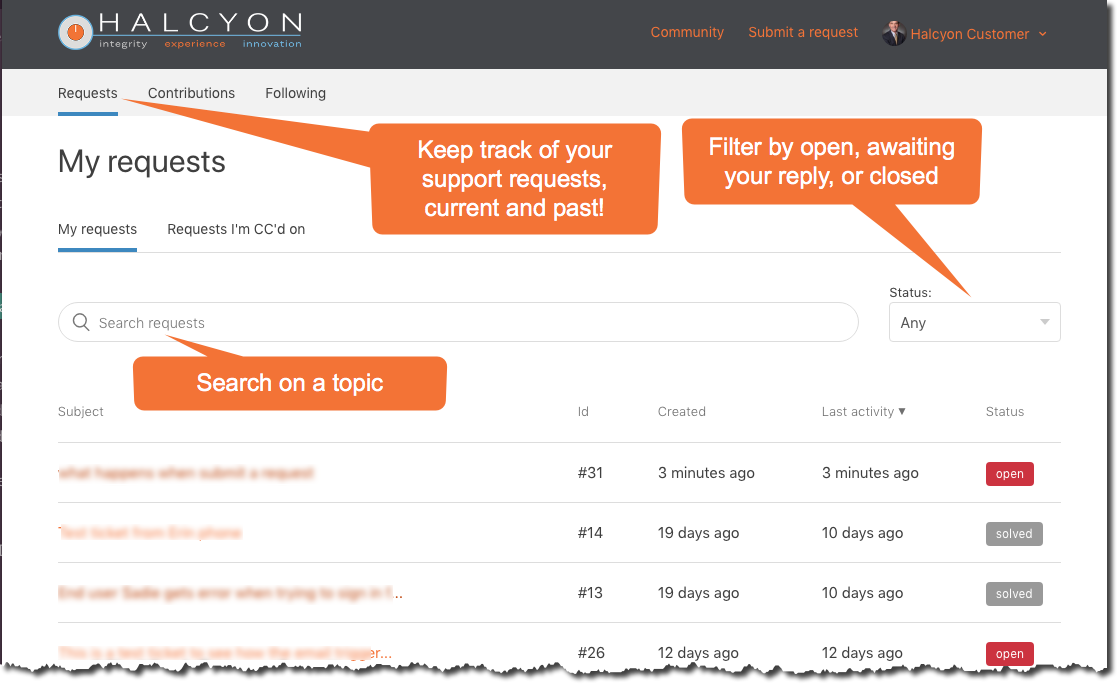The height and width of the screenshot is (684, 1117).
Task: Click the Halcyon Customer avatar photo
Action: coord(893,33)
